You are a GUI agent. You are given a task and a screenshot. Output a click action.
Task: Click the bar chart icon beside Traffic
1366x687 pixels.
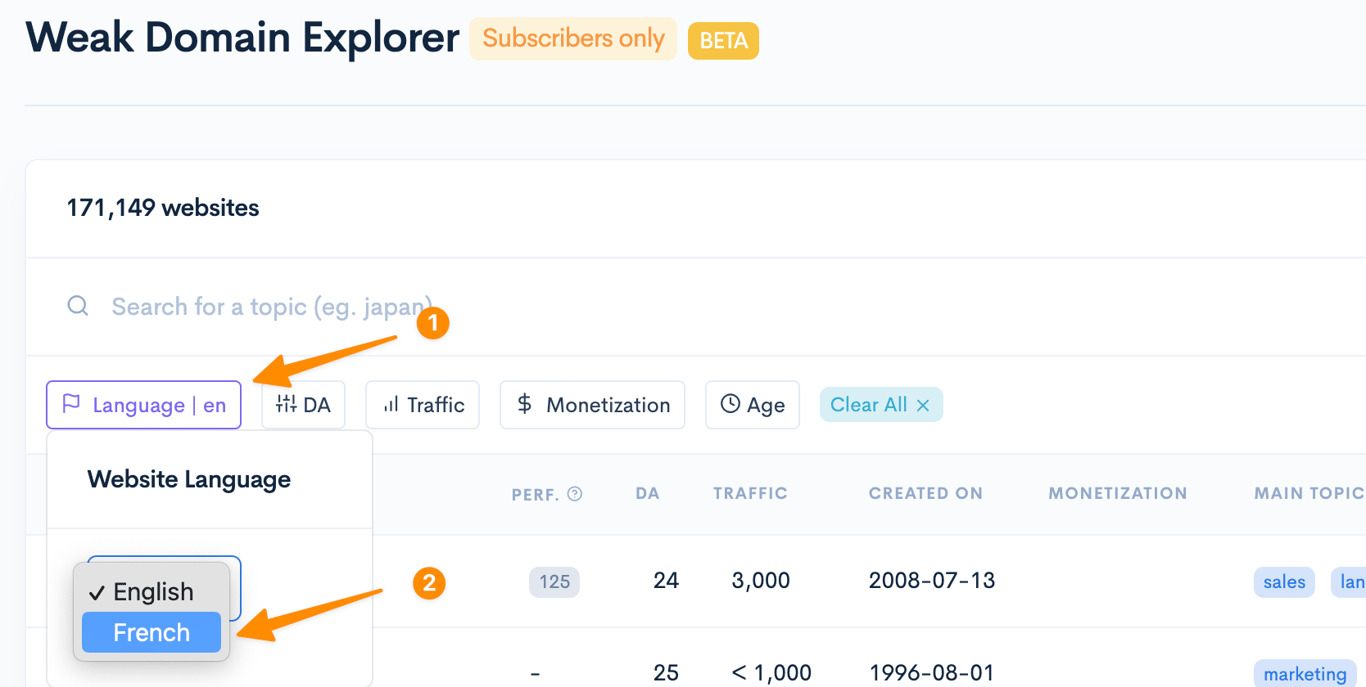click(x=391, y=404)
